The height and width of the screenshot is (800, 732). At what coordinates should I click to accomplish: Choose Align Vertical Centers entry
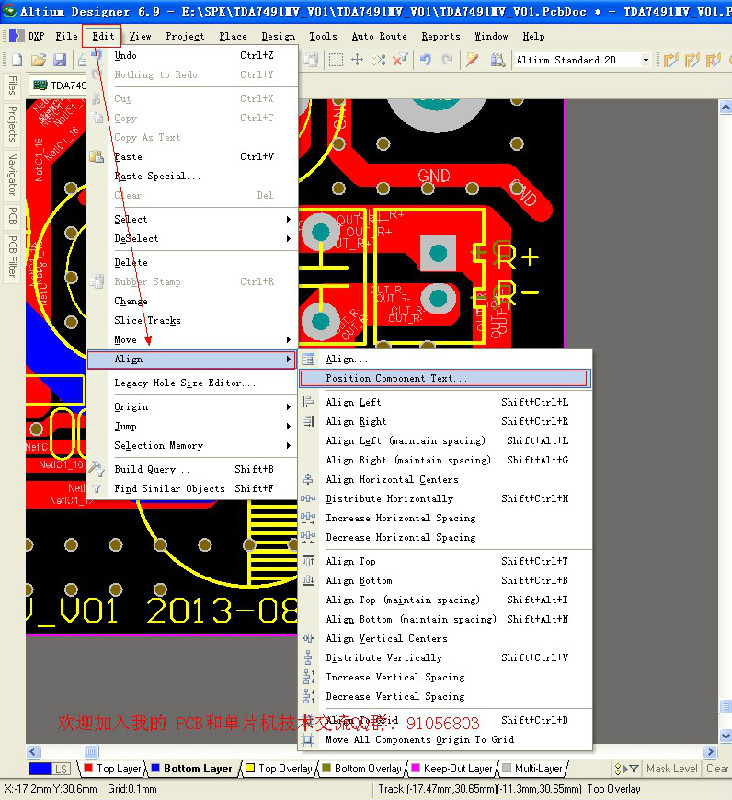tap(445, 638)
